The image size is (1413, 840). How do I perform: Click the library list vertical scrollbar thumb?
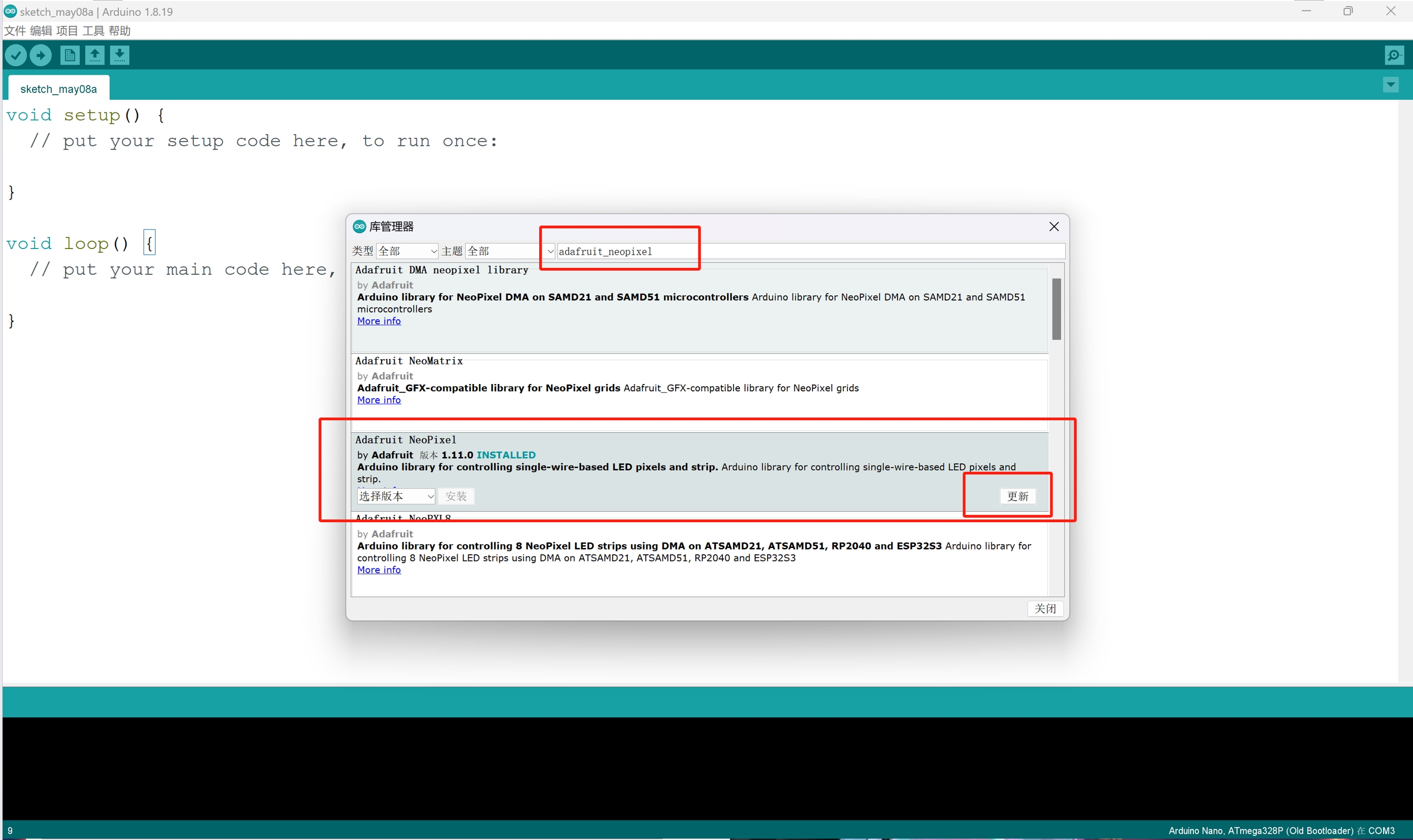coord(1056,309)
